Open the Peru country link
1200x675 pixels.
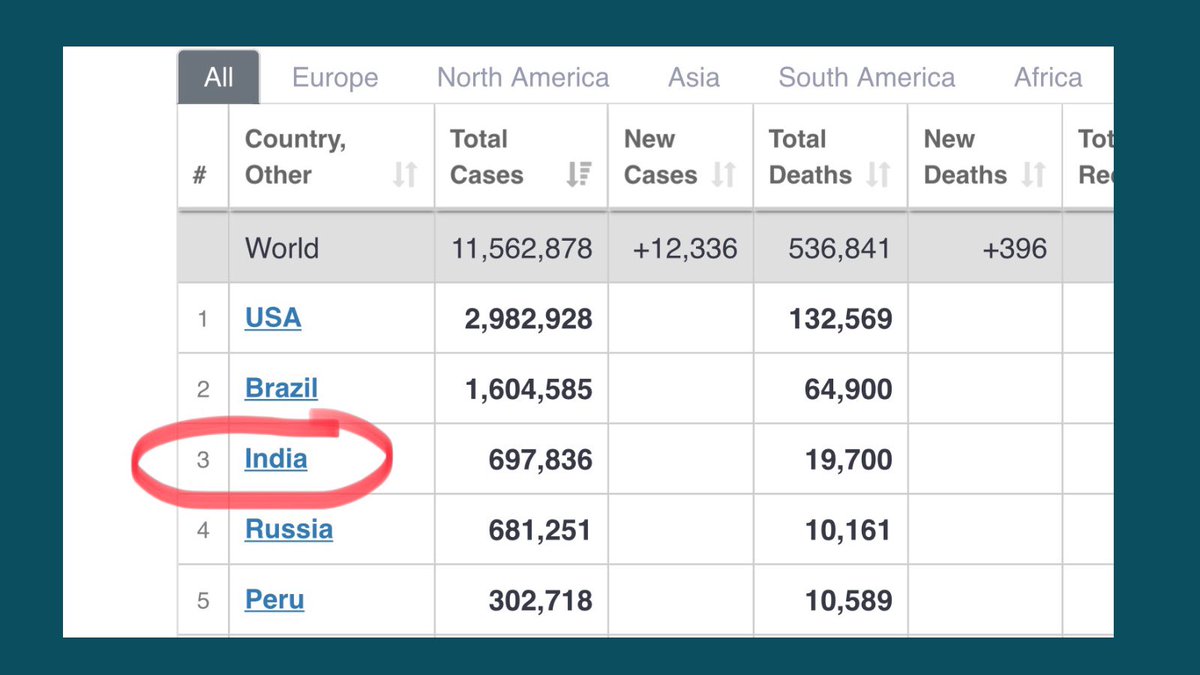[274, 600]
